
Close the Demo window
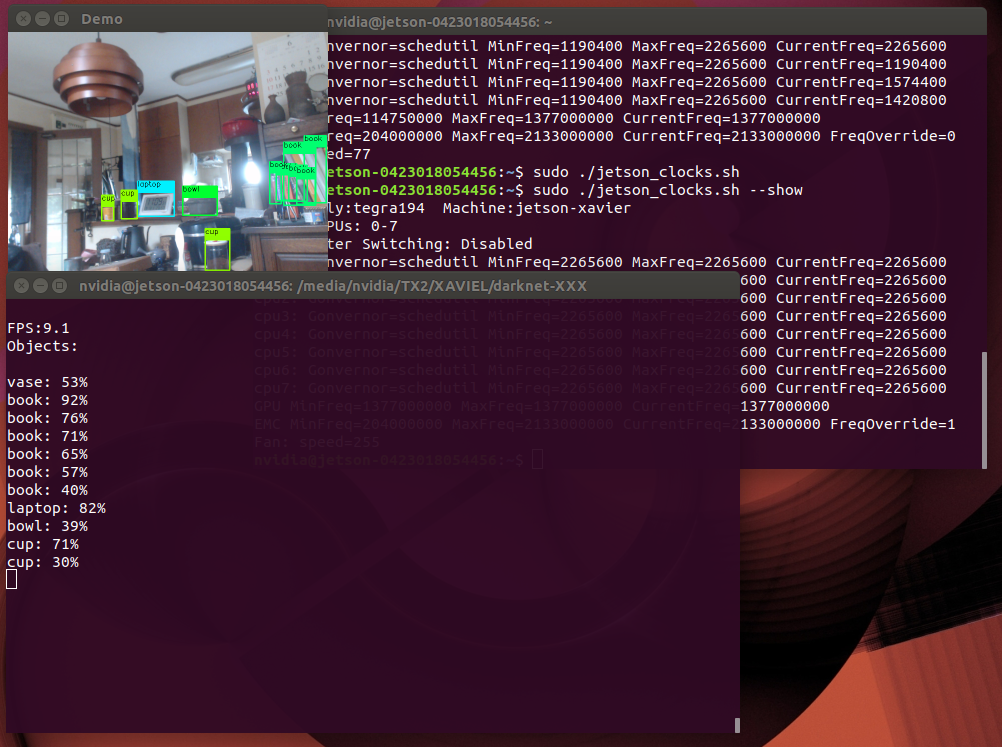click(x=23, y=19)
